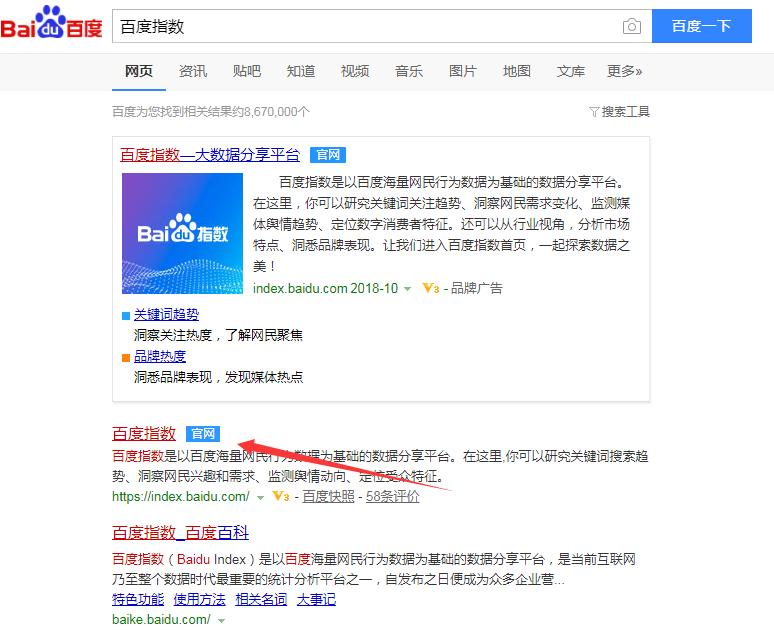Click the 搜索工具 filter icon
Screen dimensions: 774x630
594,112
